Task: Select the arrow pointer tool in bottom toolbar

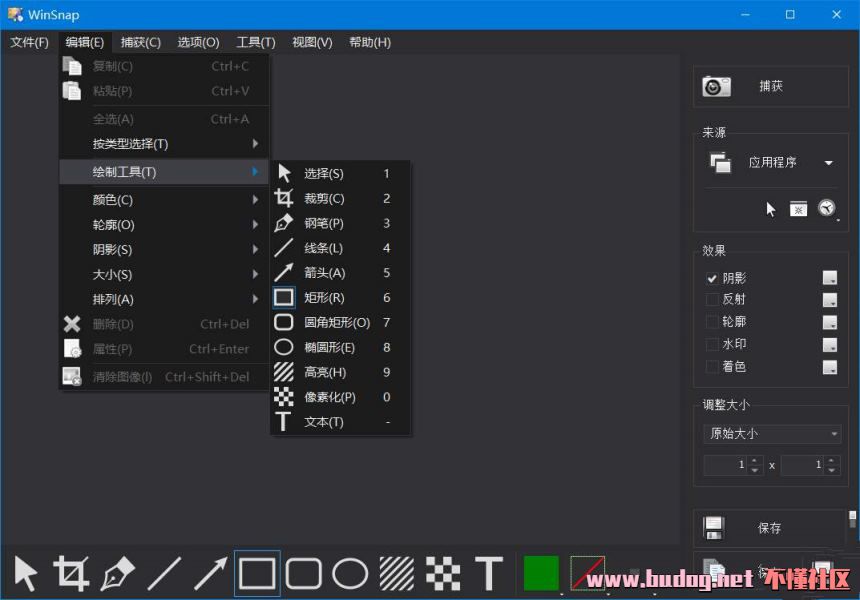Action: coord(26,574)
